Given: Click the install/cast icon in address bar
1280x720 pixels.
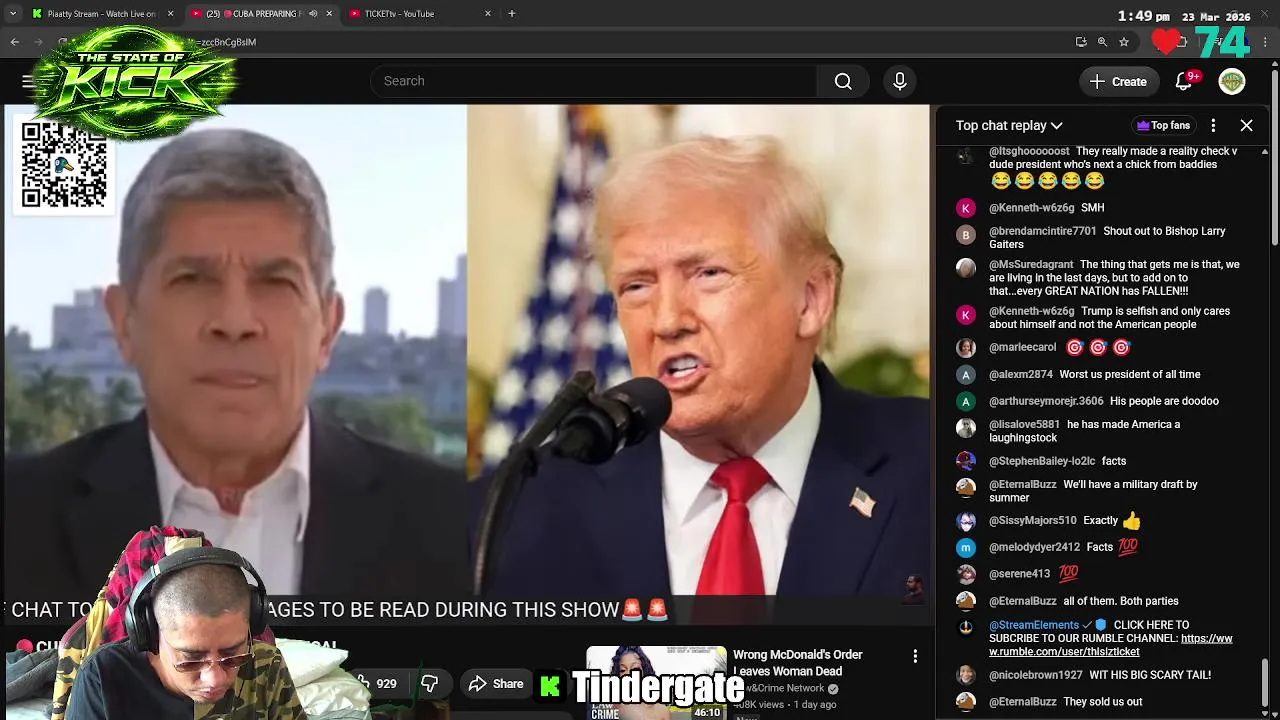Looking at the screenshot, I should pyautogui.click(x=1081, y=42).
